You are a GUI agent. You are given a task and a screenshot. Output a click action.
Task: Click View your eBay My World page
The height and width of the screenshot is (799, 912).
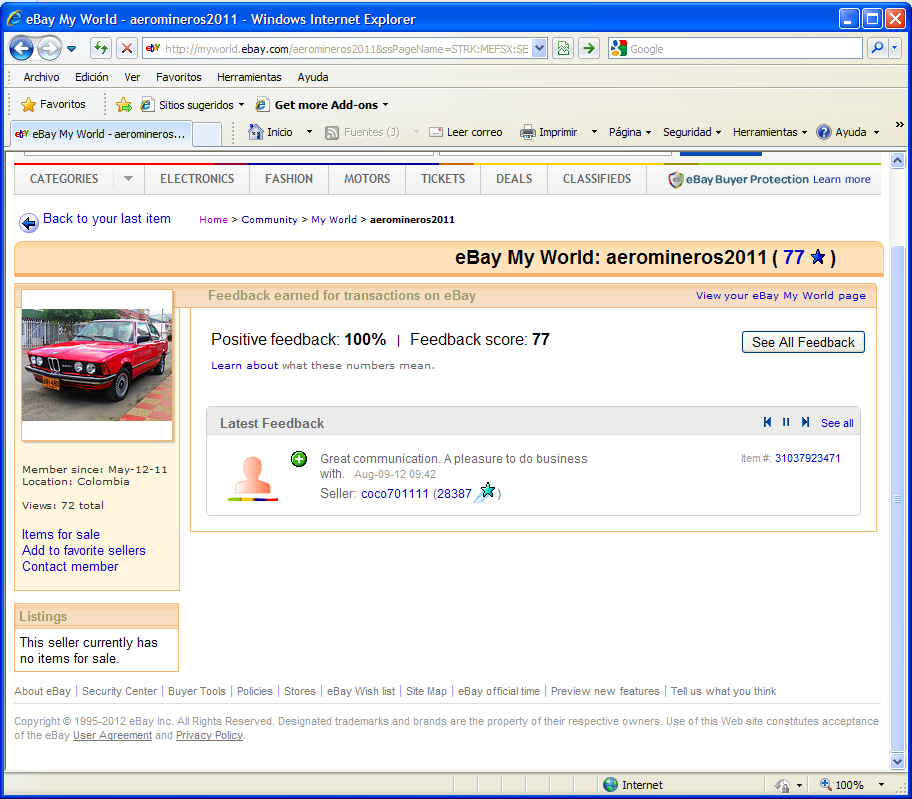[781, 295]
